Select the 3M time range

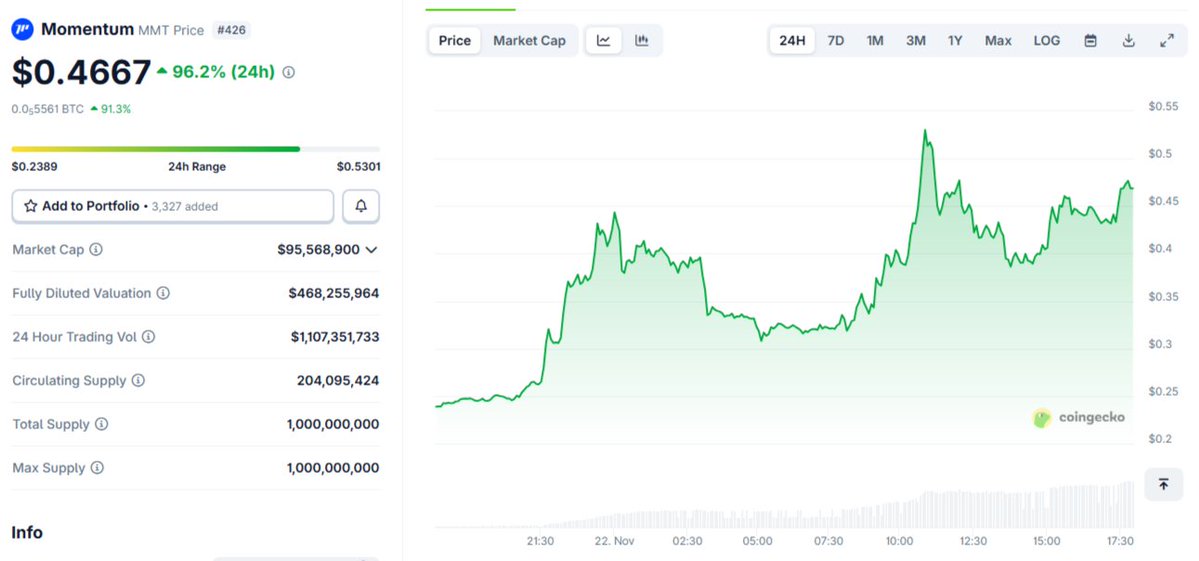coord(915,41)
